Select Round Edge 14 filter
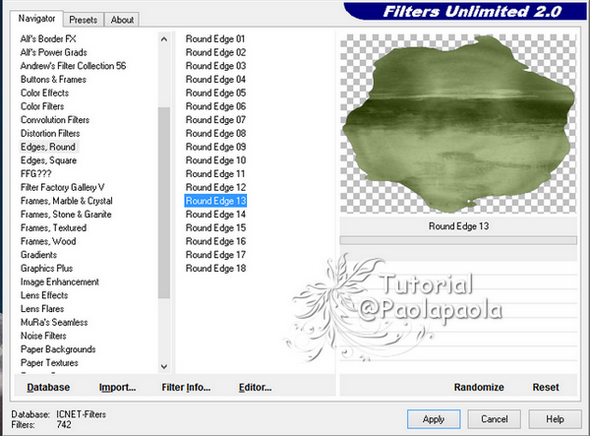Viewport: 590px width, 436px height. coord(216,214)
